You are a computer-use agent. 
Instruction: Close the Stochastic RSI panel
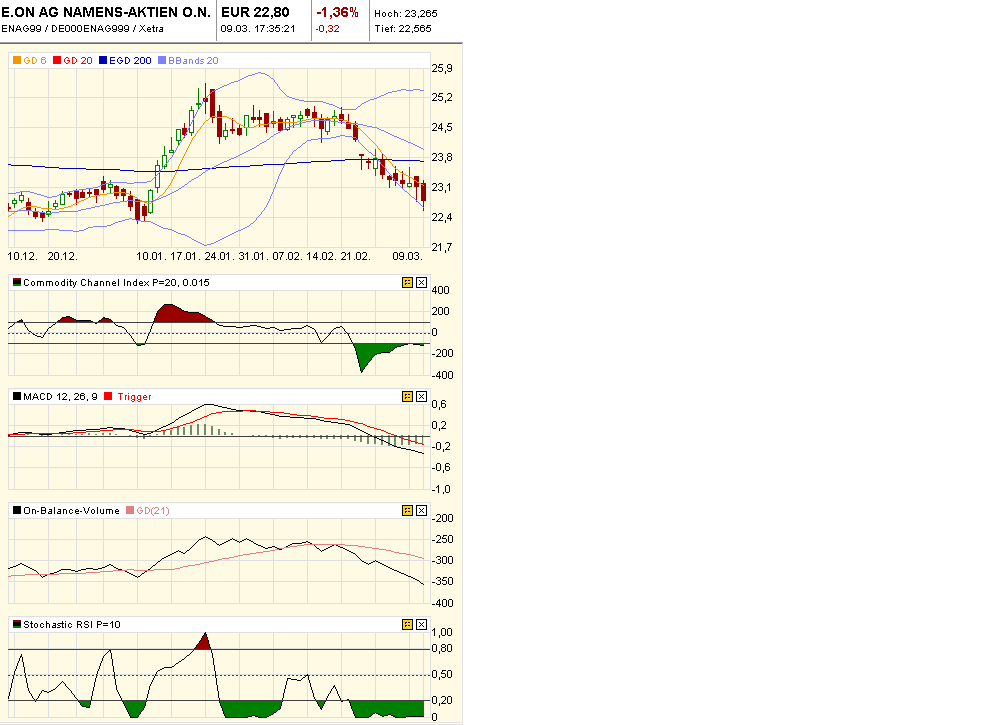pyautogui.click(x=421, y=624)
